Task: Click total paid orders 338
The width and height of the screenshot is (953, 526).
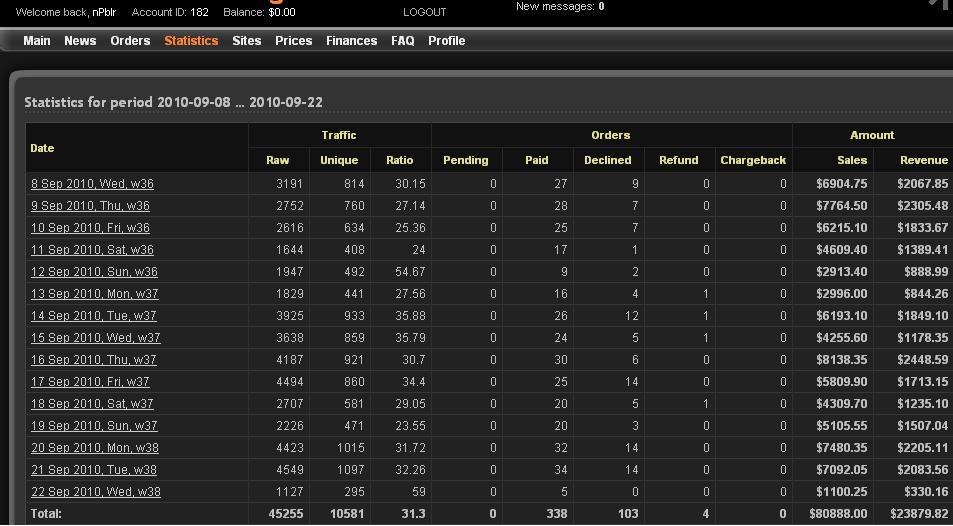Action: point(557,514)
